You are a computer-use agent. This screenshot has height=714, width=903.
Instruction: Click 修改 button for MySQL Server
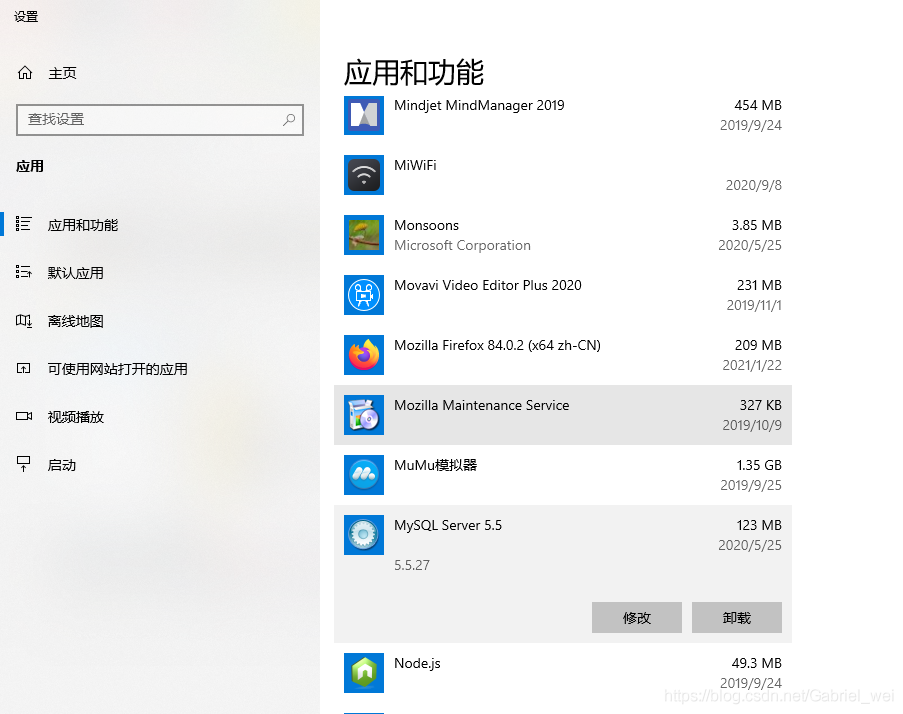tap(636, 618)
